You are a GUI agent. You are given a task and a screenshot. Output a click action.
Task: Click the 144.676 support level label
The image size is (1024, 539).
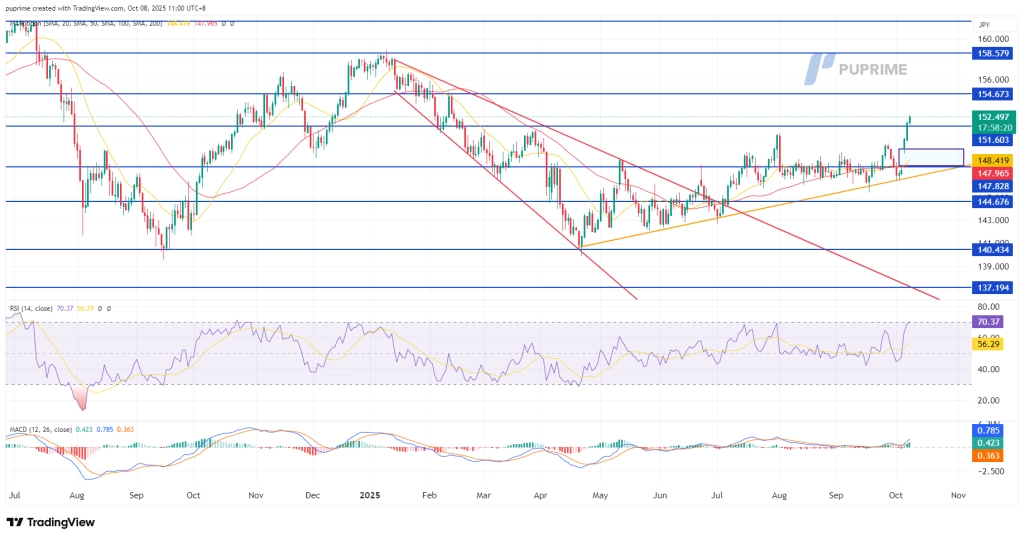coord(991,202)
